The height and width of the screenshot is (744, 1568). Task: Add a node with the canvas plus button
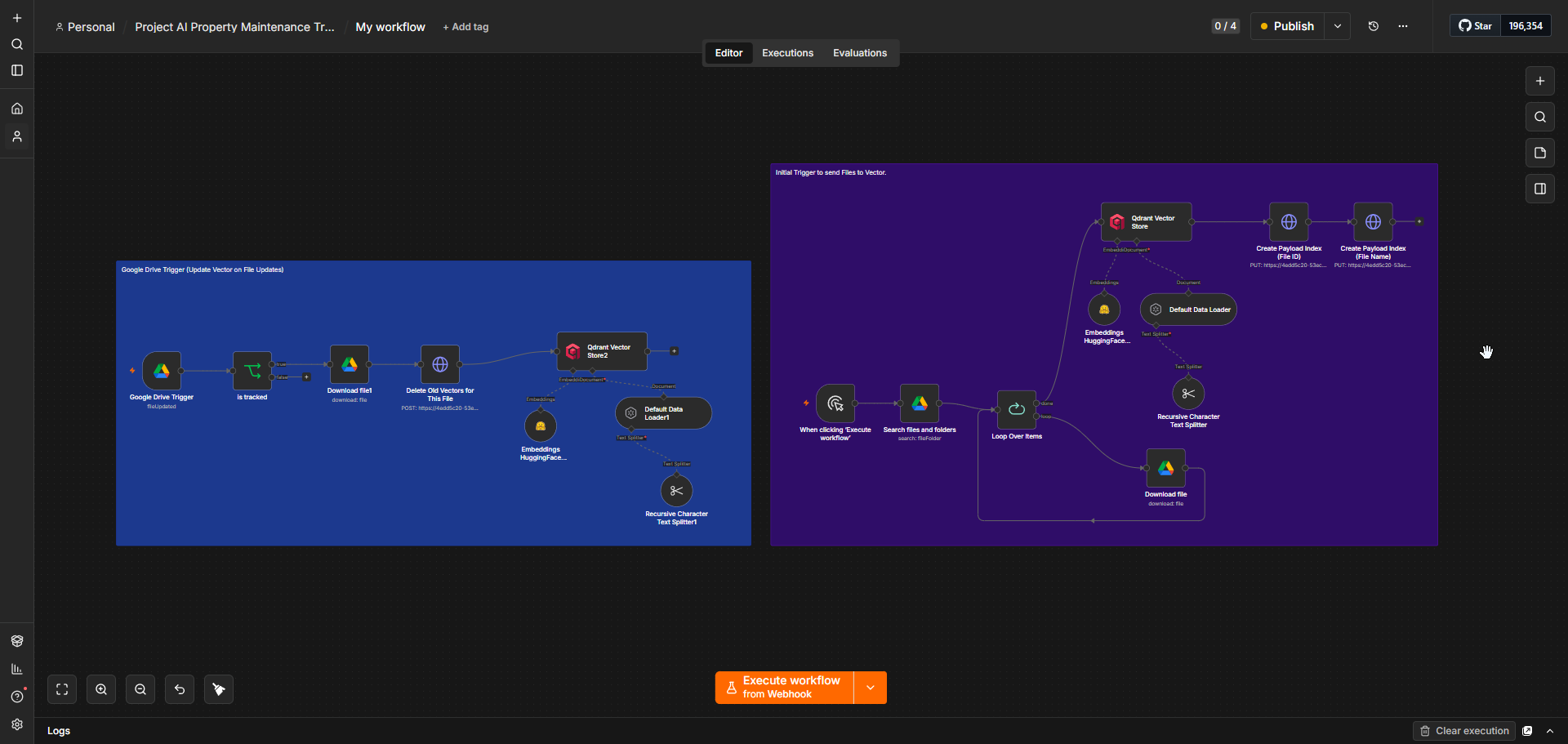tap(1540, 81)
